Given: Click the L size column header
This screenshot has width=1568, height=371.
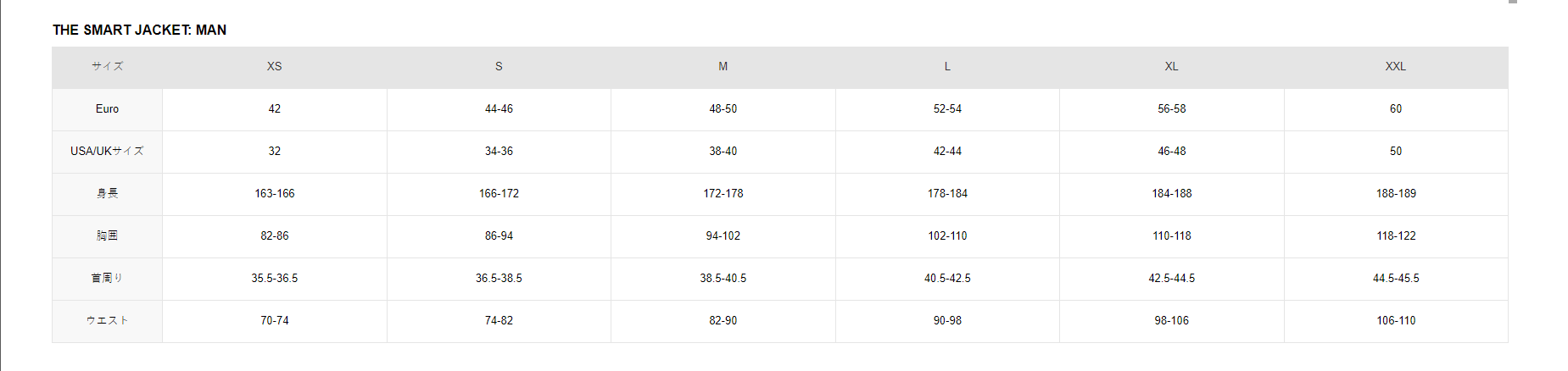Looking at the screenshot, I should click(947, 66).
